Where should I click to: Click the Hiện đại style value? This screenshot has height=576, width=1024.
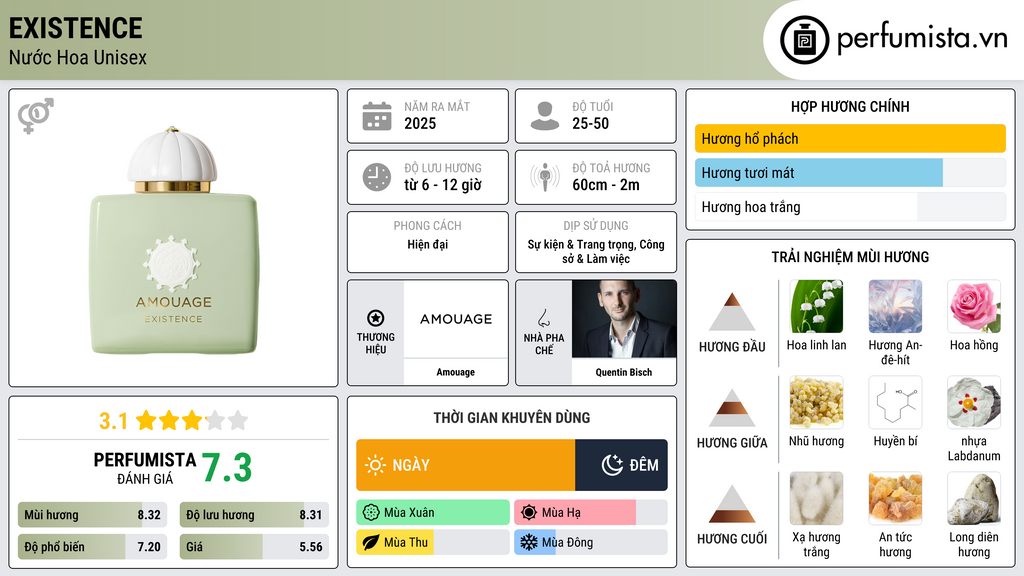[x=428, y=244]
